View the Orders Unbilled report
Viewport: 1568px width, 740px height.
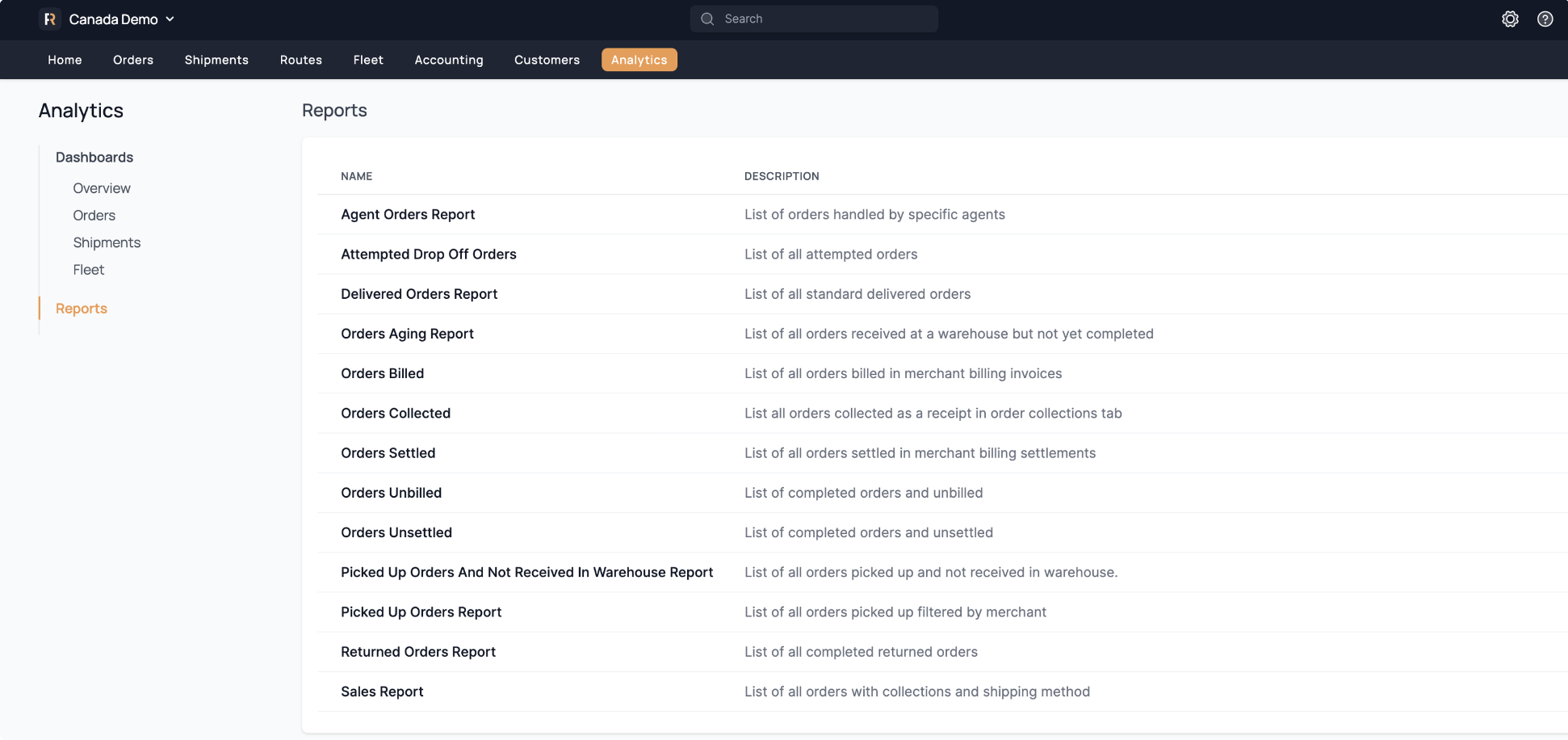(391, 493)
